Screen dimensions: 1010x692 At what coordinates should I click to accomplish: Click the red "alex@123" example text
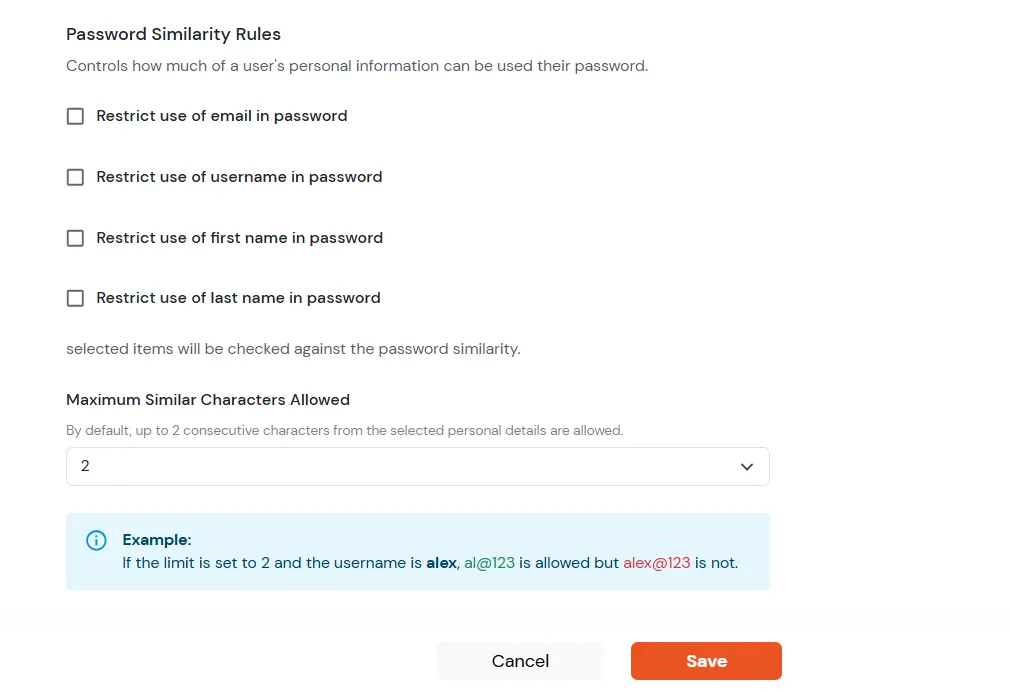656,562
